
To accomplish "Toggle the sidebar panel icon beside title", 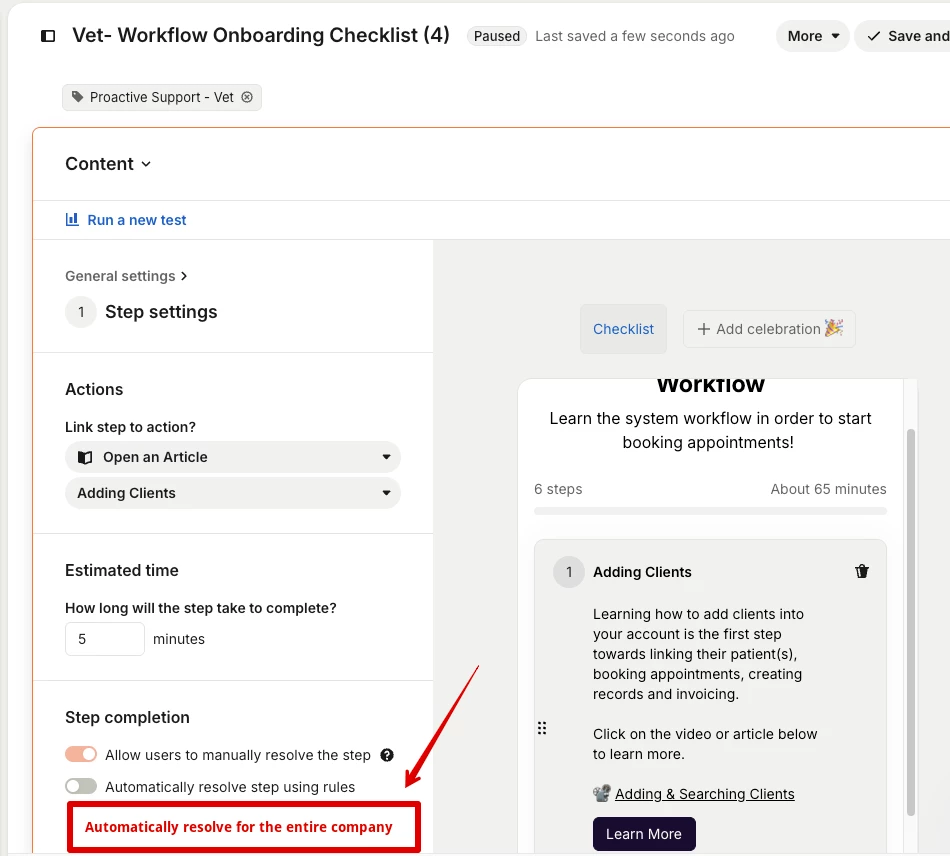I will pos(48,36).
